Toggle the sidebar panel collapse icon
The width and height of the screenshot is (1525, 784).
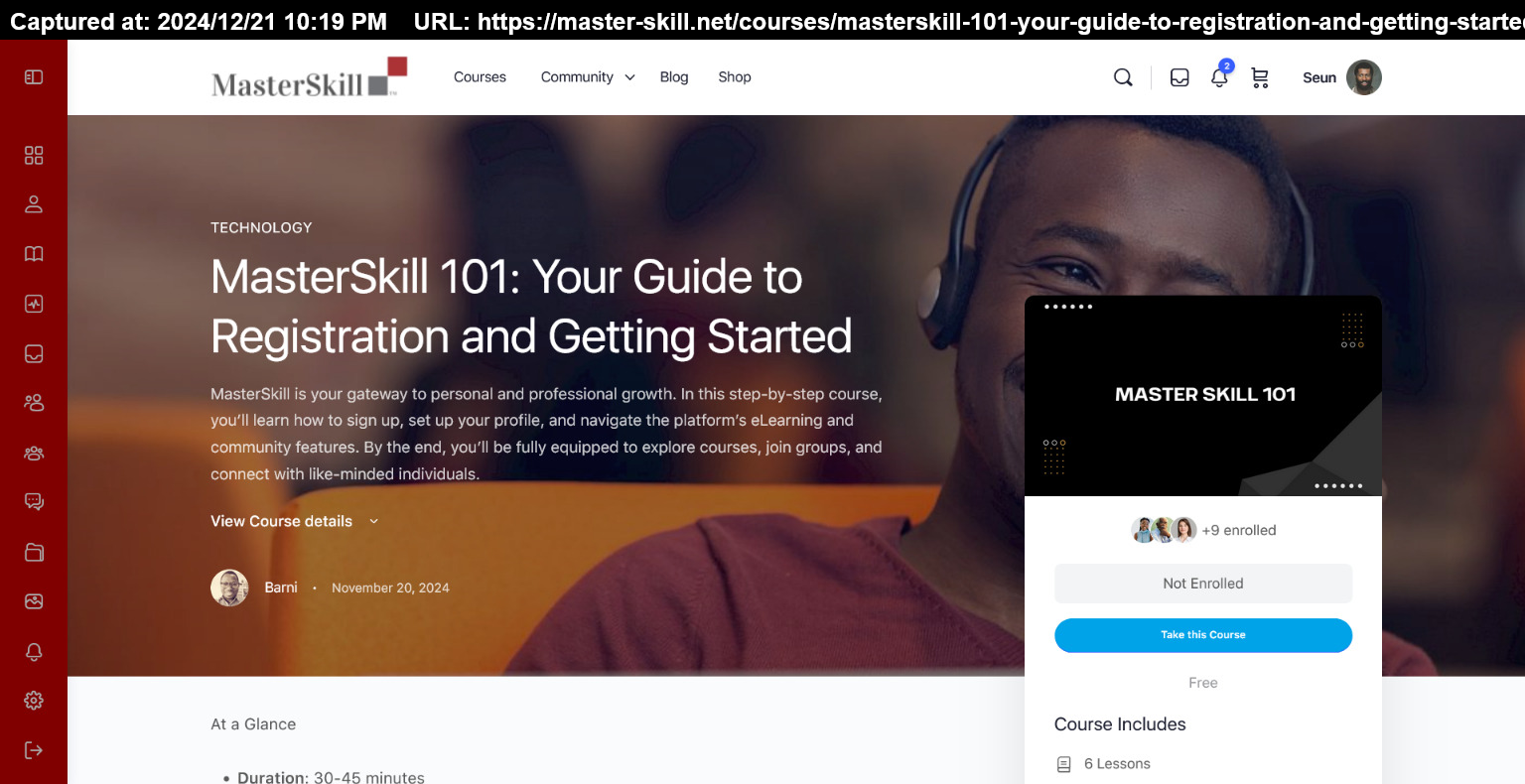34,77
